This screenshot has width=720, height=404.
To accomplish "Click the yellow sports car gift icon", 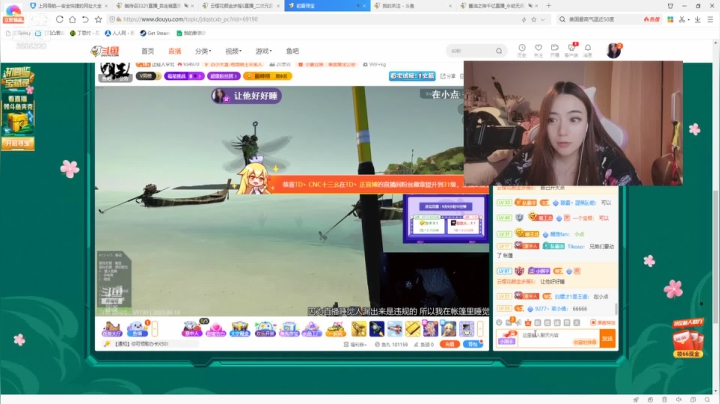I will pyautogui.click(x=336, y=329).
